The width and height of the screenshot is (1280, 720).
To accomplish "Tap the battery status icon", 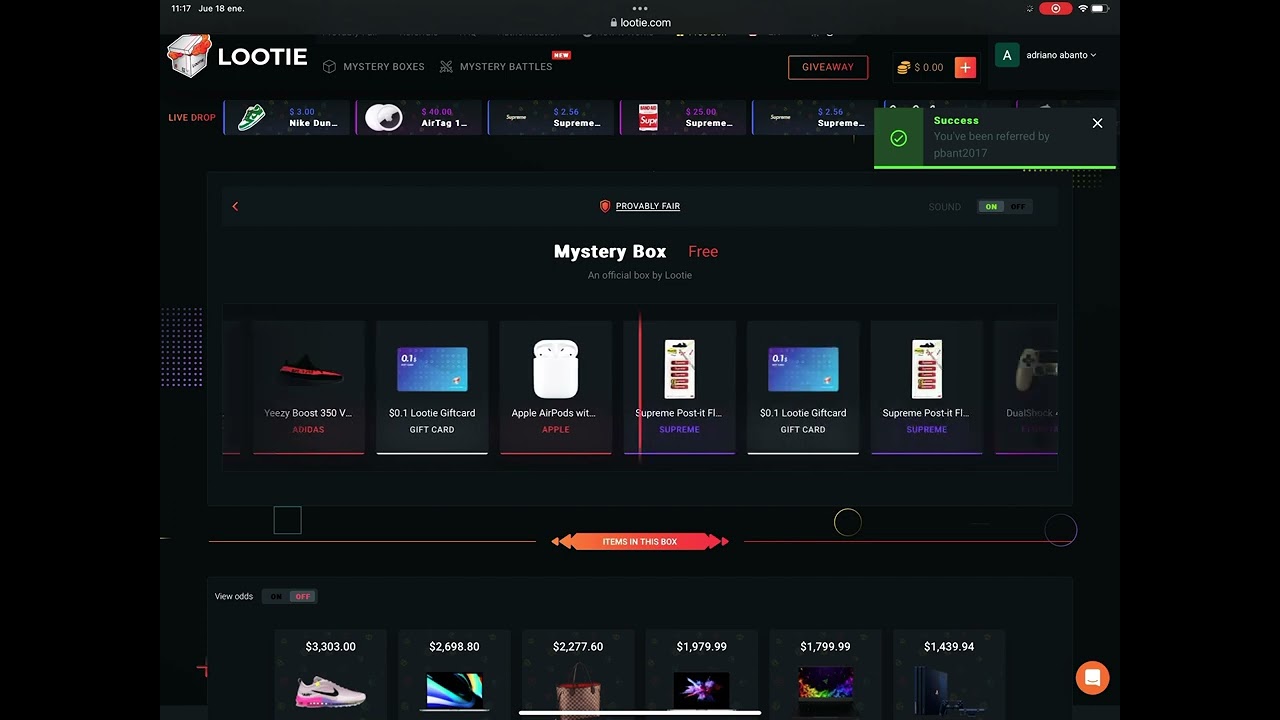I will (x=1100, y=8).
